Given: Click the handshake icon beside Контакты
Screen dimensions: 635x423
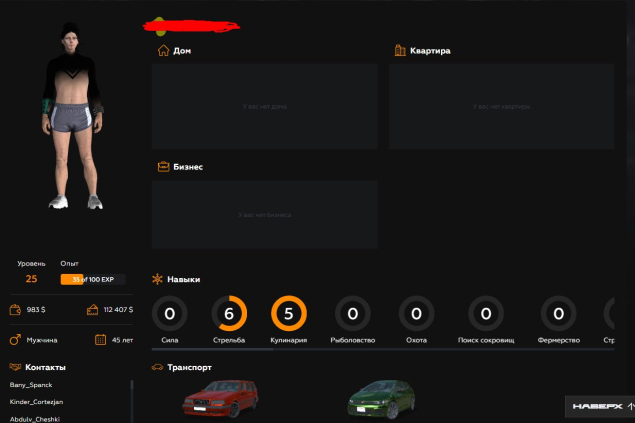Looking at the screenshot, I should click(16, 367).
